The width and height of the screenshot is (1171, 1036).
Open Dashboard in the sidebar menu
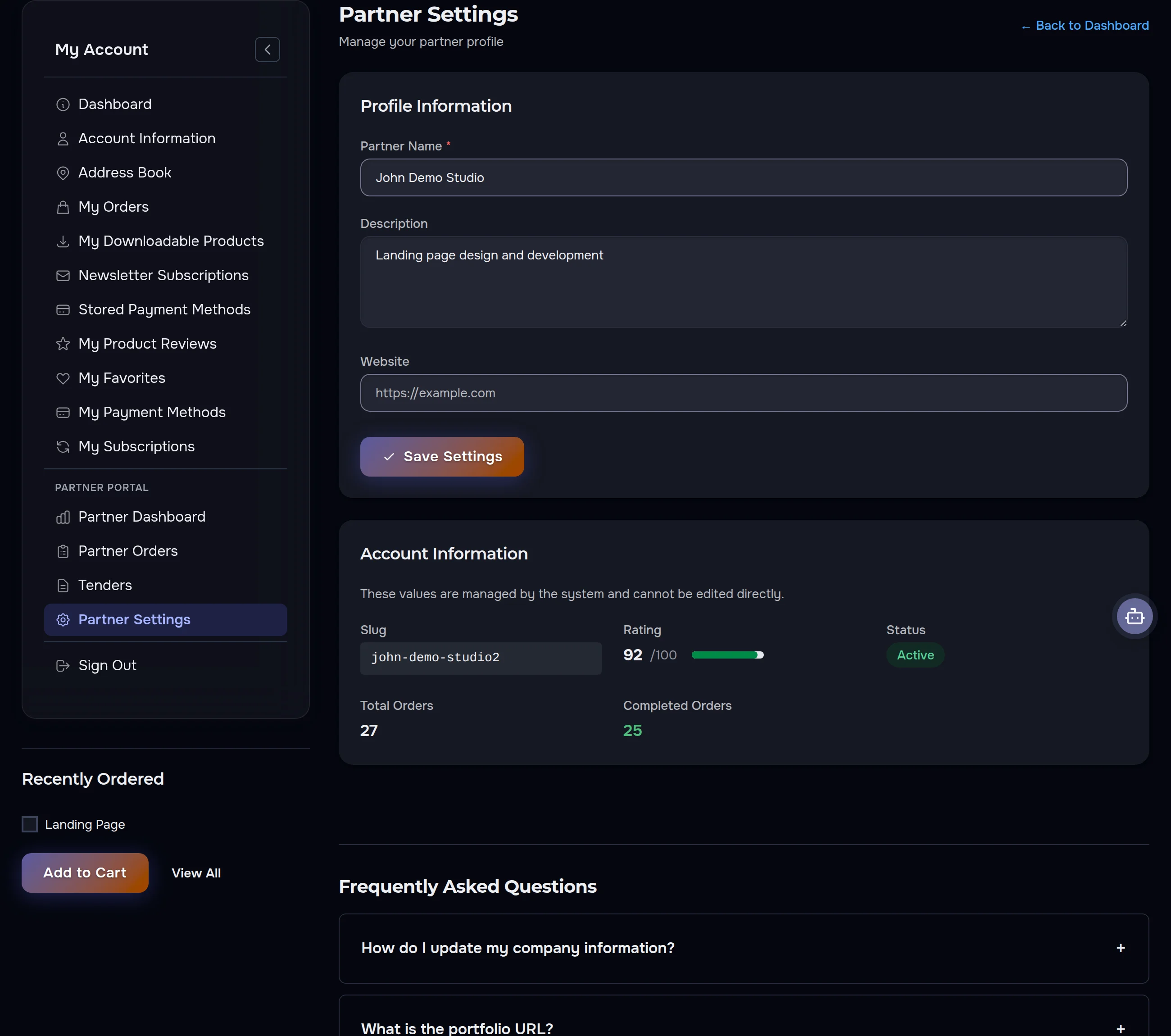(x=166, y=105)
